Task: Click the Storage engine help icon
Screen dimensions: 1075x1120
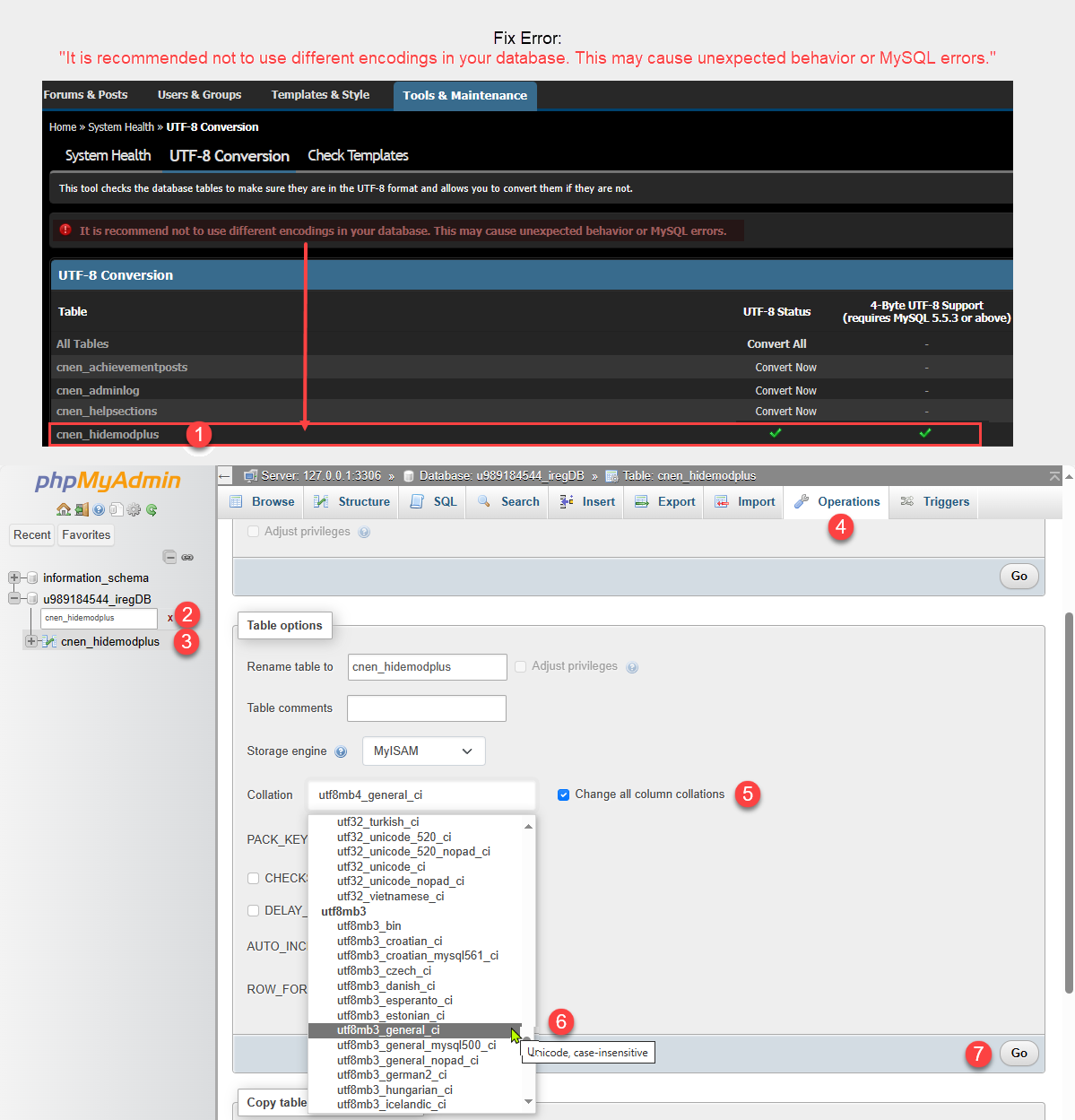Action: click(341, 751)
